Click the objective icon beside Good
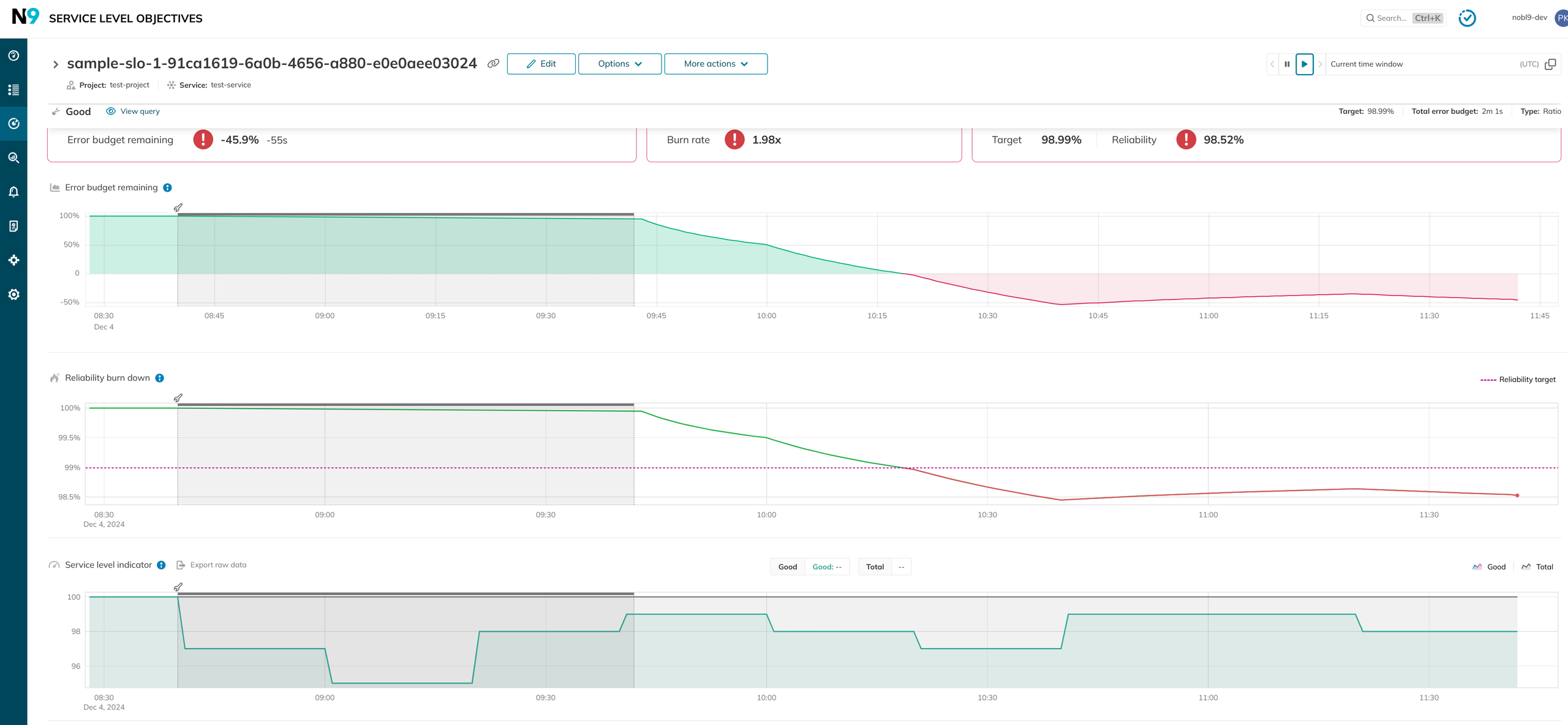The width and height of the screenshot is (1568, 725). click(56, 111)
